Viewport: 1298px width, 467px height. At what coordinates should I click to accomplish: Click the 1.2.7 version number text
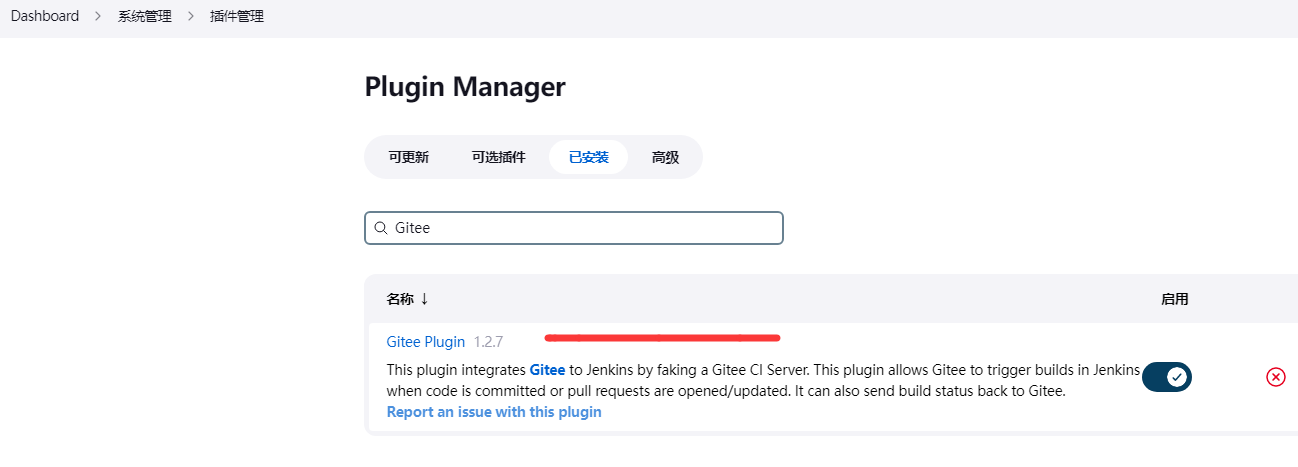pos(488,342)
